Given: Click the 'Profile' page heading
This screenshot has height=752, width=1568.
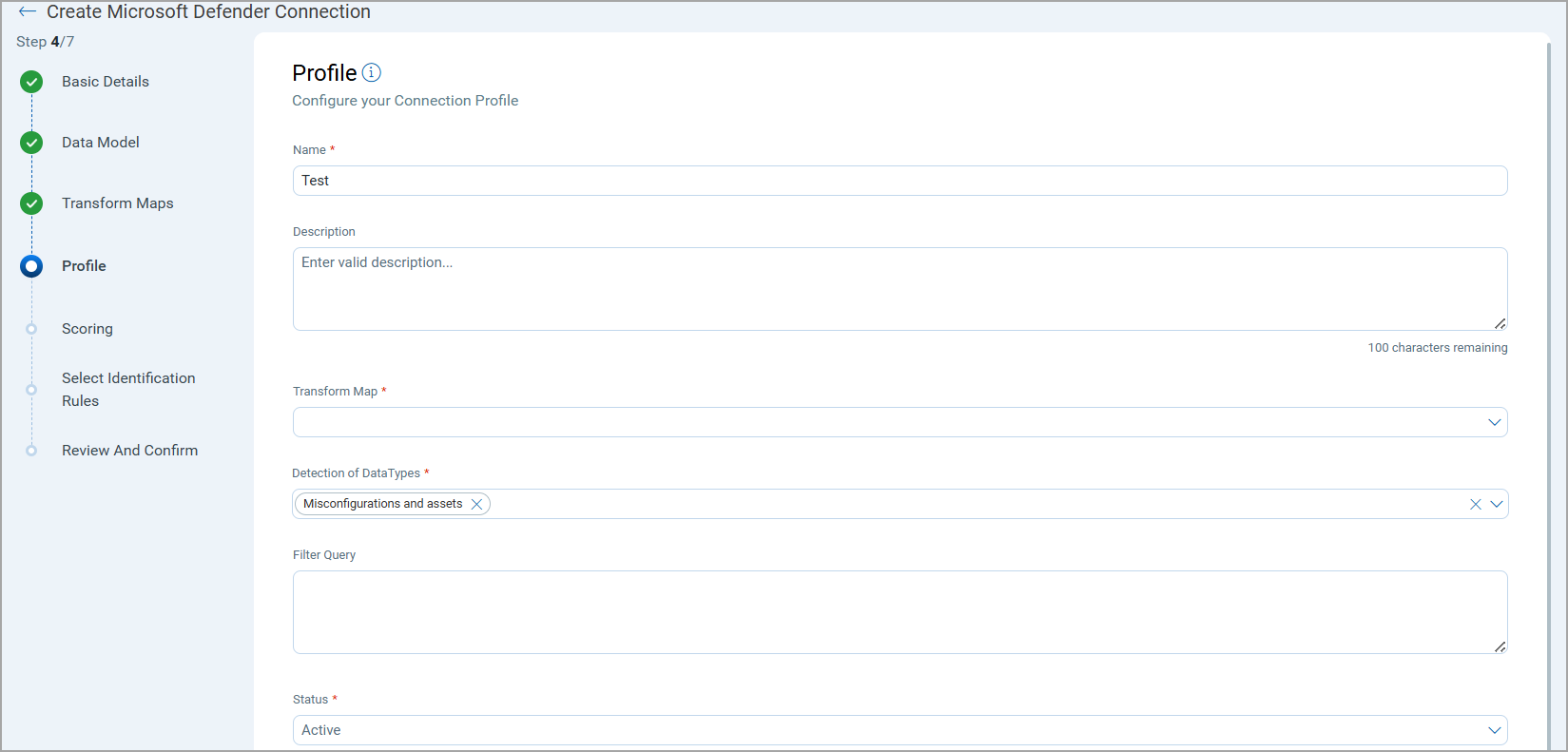Looking at the screenshot, I should click(324, 73).
